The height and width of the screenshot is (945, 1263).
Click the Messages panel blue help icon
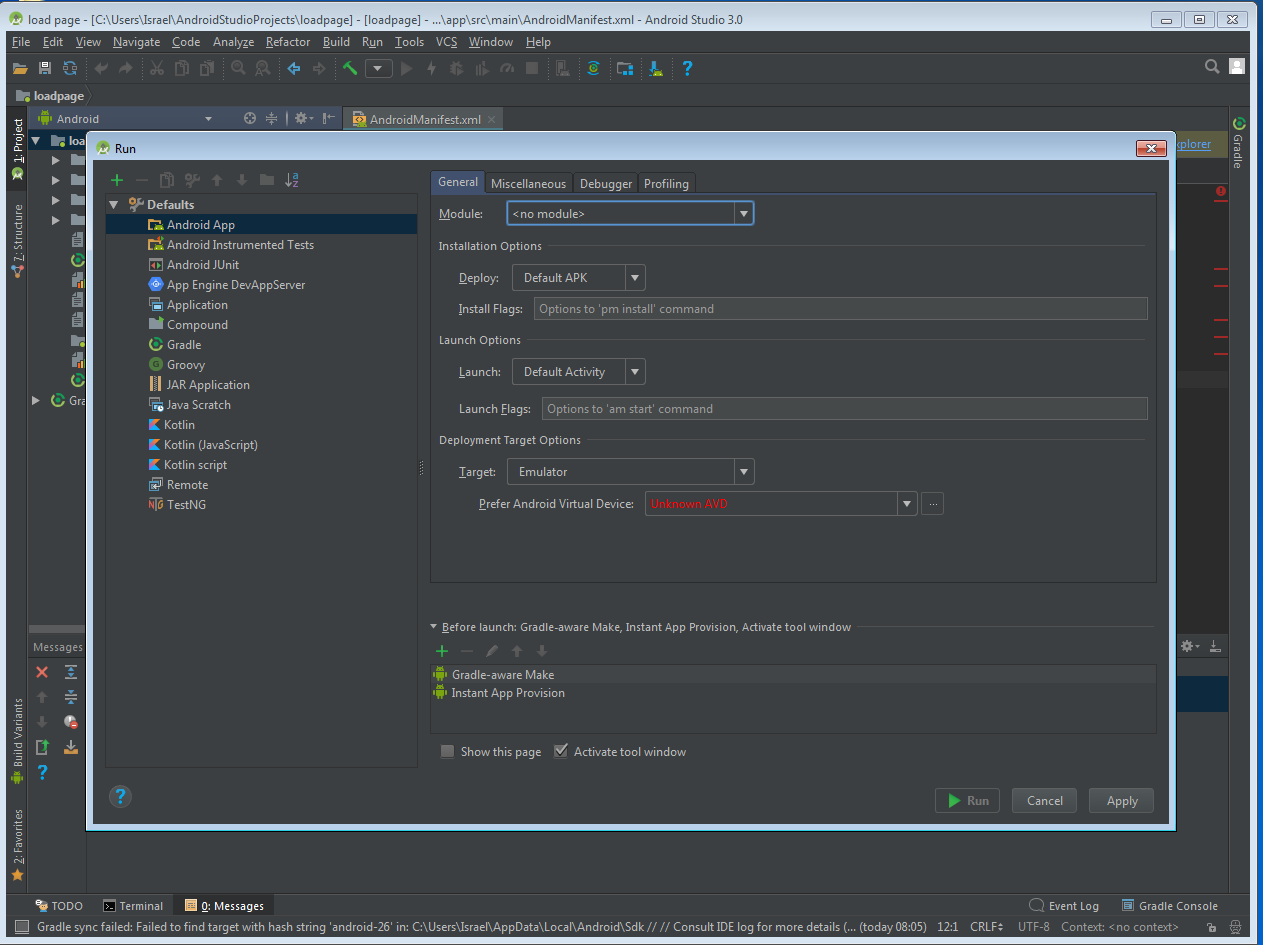click(x=42, y=772)
